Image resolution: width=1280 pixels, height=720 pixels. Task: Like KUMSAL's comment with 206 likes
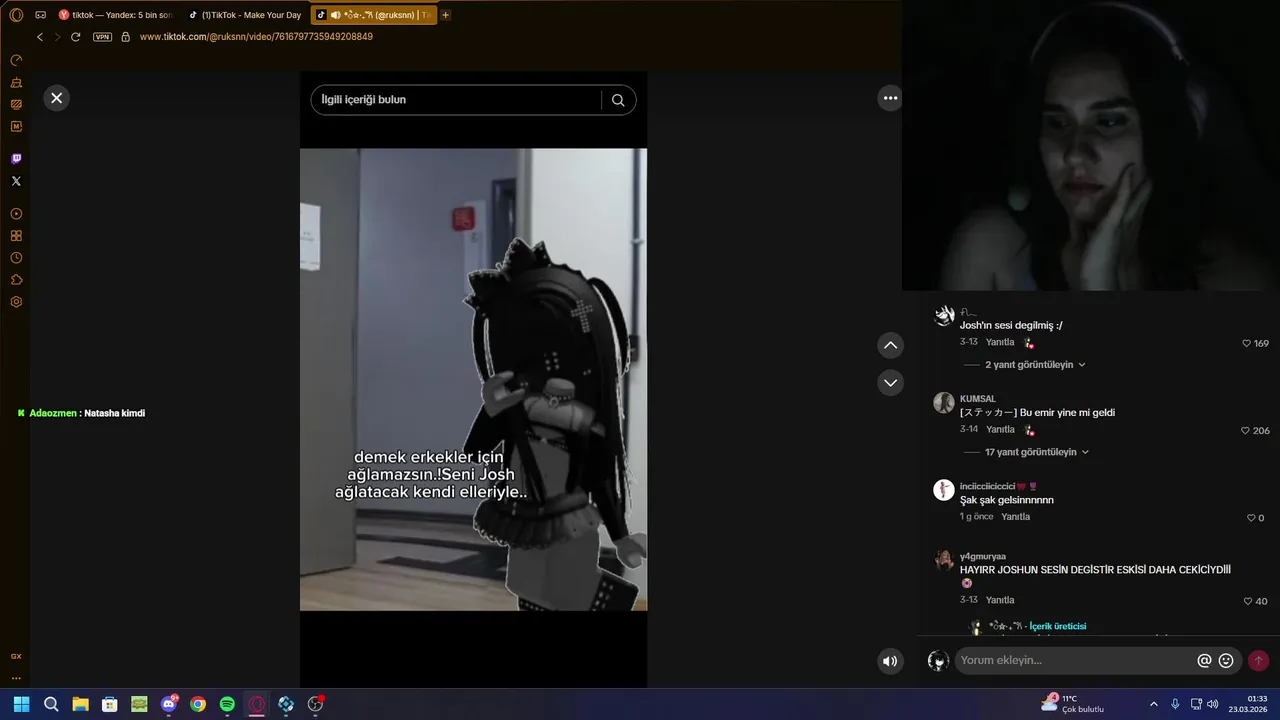click(x=1246, y=430)
